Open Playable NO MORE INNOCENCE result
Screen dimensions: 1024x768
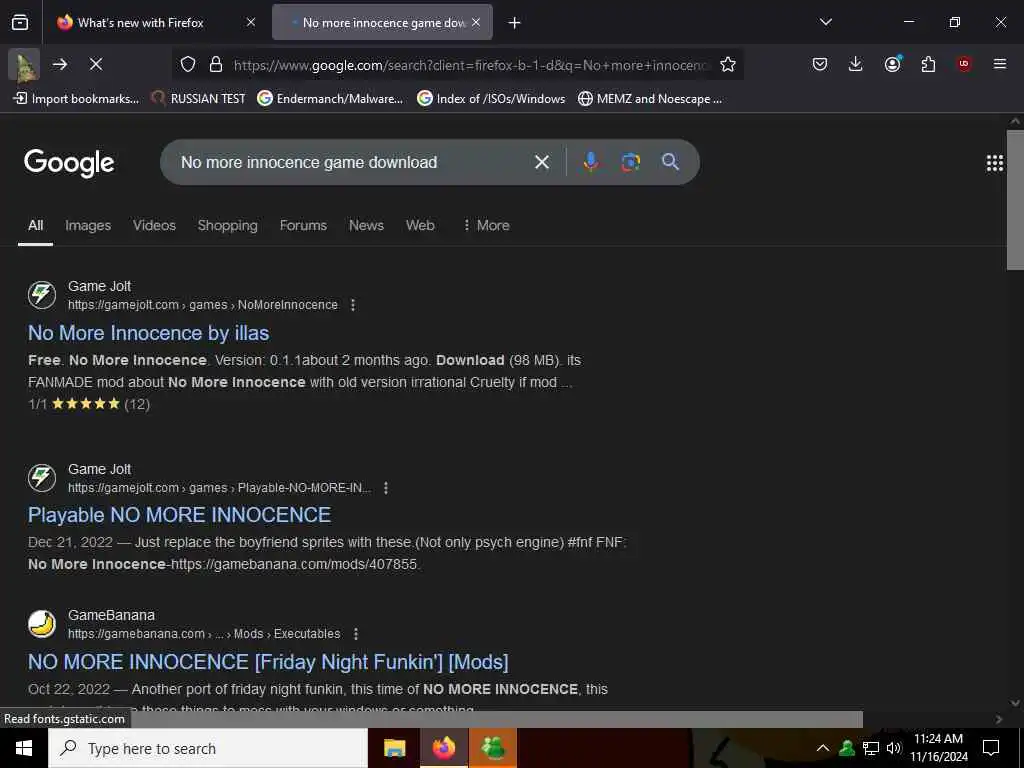180,515
